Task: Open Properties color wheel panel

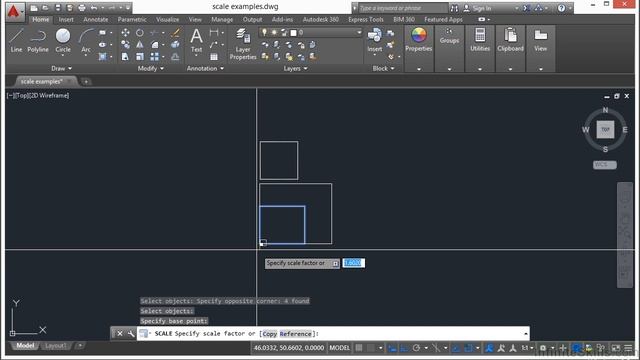Action: (x=418, y=40)
